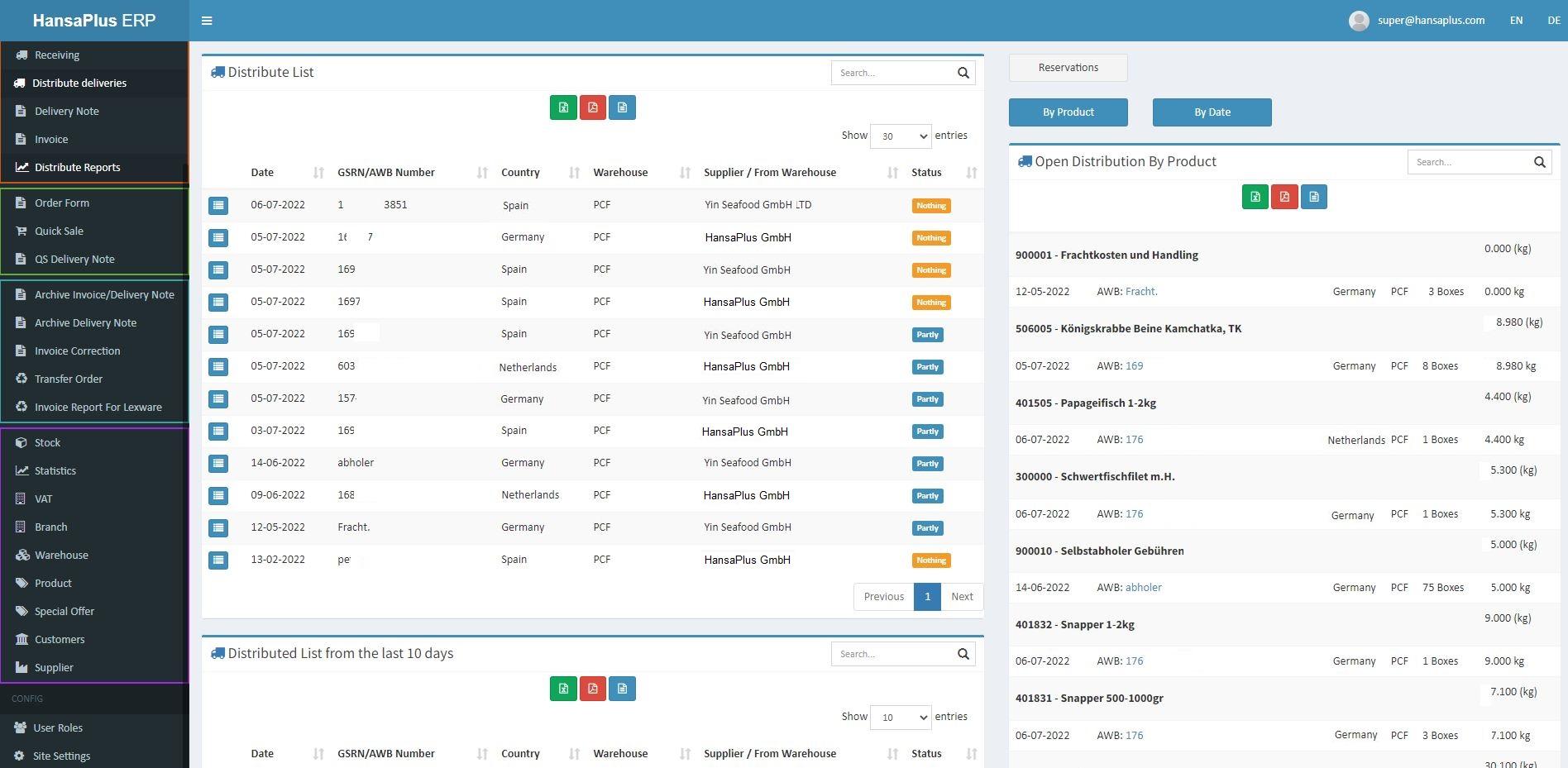Collapse the sidebar with the hamburger icon
Viewport: 1568px width, 768px height.
pyautogui.click(x=207, y=21)
